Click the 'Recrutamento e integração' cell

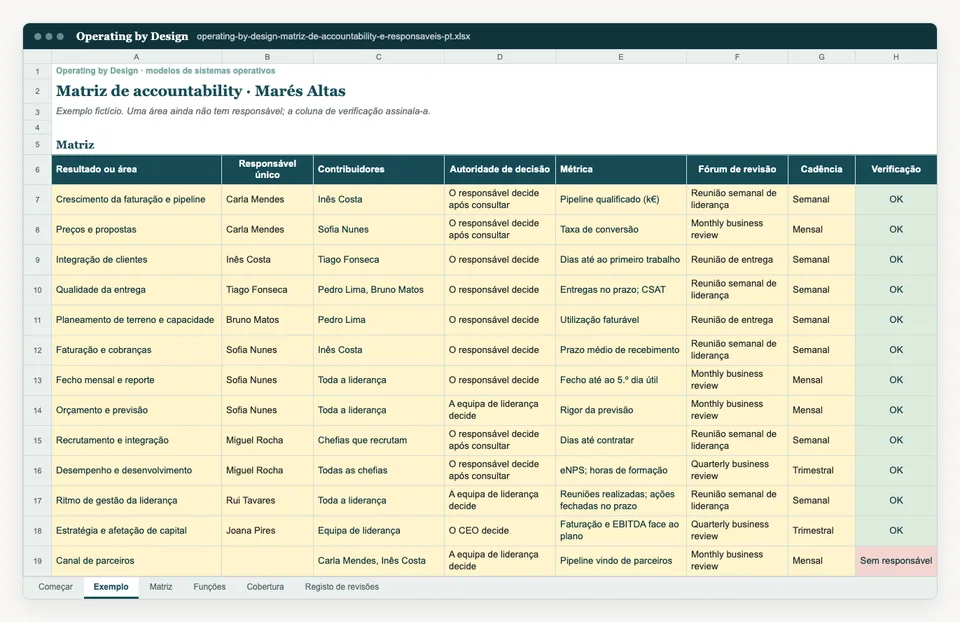pyautogui.click(x=137, y=440)
